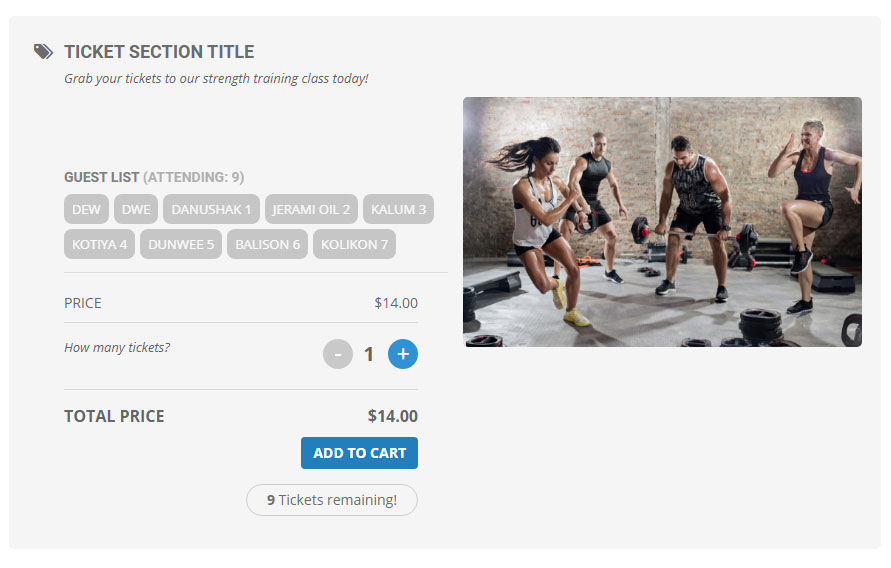Select the DEW guest tag
This screenshot has height=568, width=891.
(87, 209)
